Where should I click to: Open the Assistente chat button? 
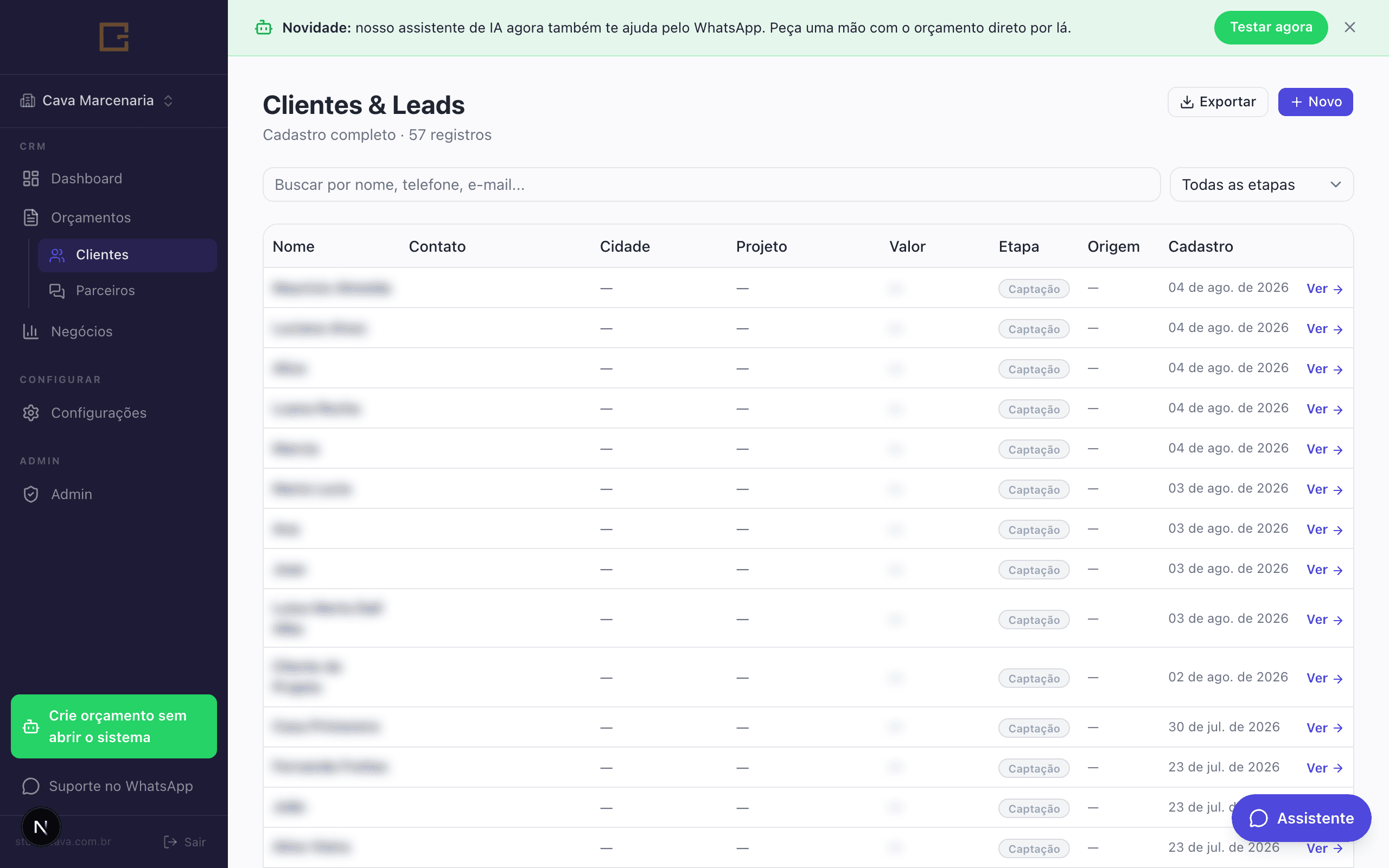[1301, 818]
